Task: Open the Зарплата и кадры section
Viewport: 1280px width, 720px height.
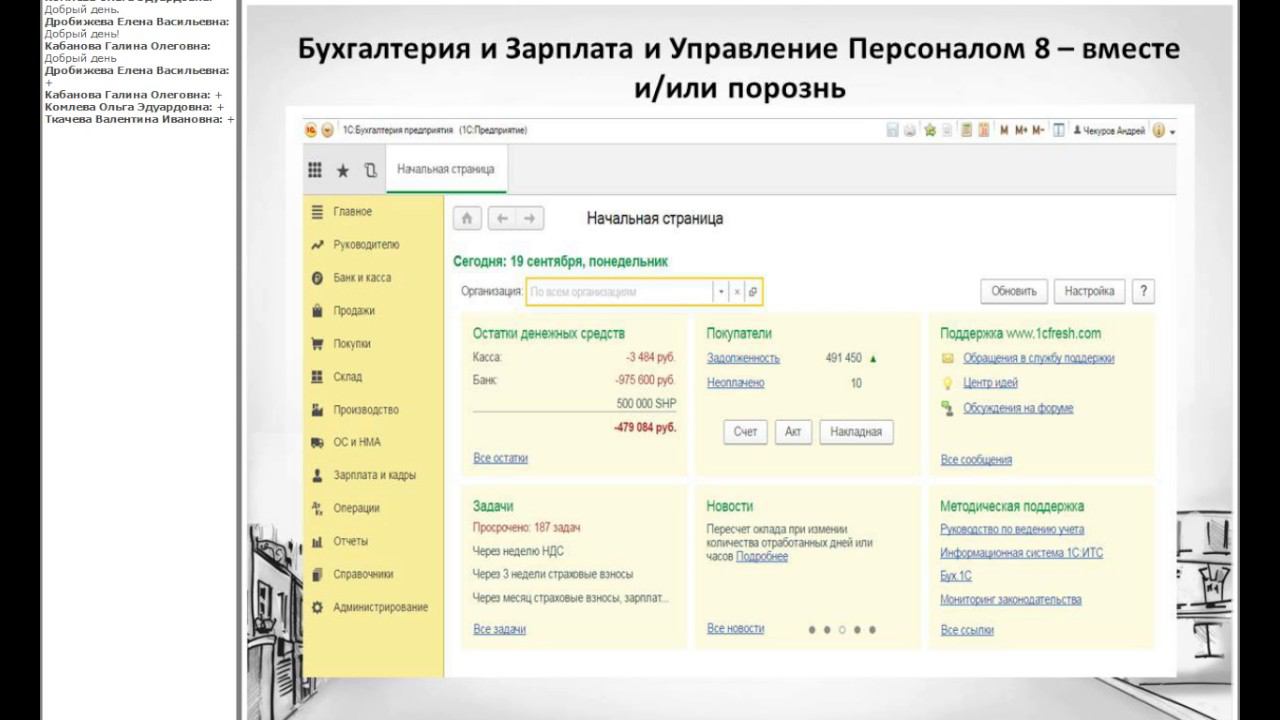Action: pyautogui.click(x=373, y=476)
